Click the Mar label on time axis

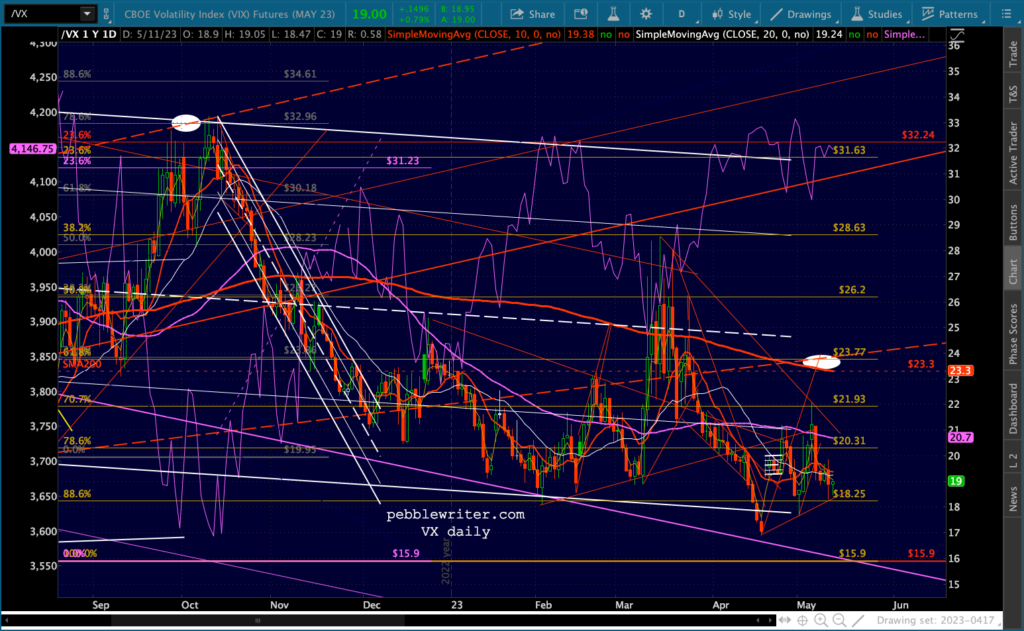pos(624,605)
